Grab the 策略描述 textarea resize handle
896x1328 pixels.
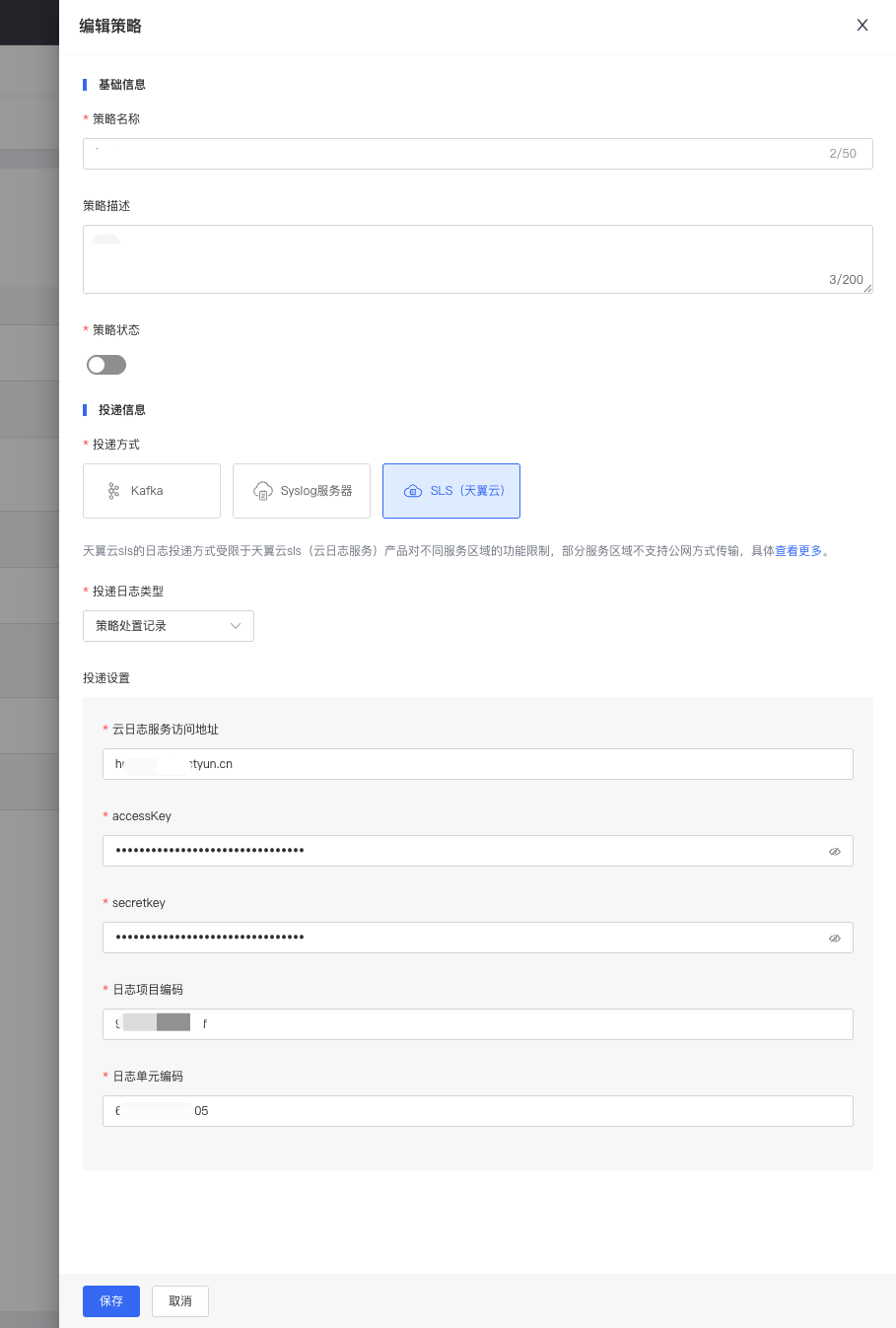coord(867,288)
